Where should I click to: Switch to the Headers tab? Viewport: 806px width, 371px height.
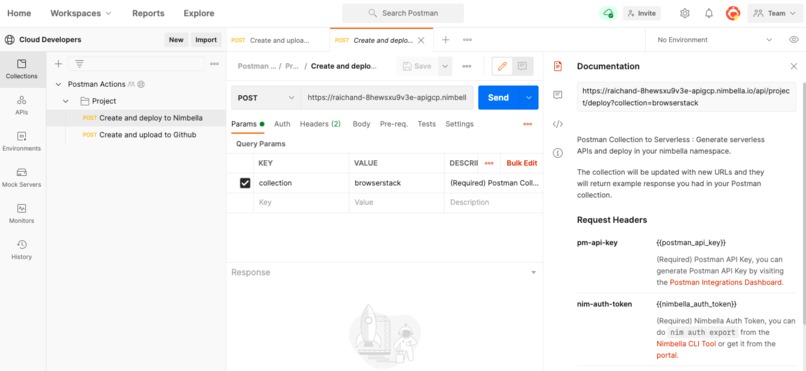(x=320, y=124)
